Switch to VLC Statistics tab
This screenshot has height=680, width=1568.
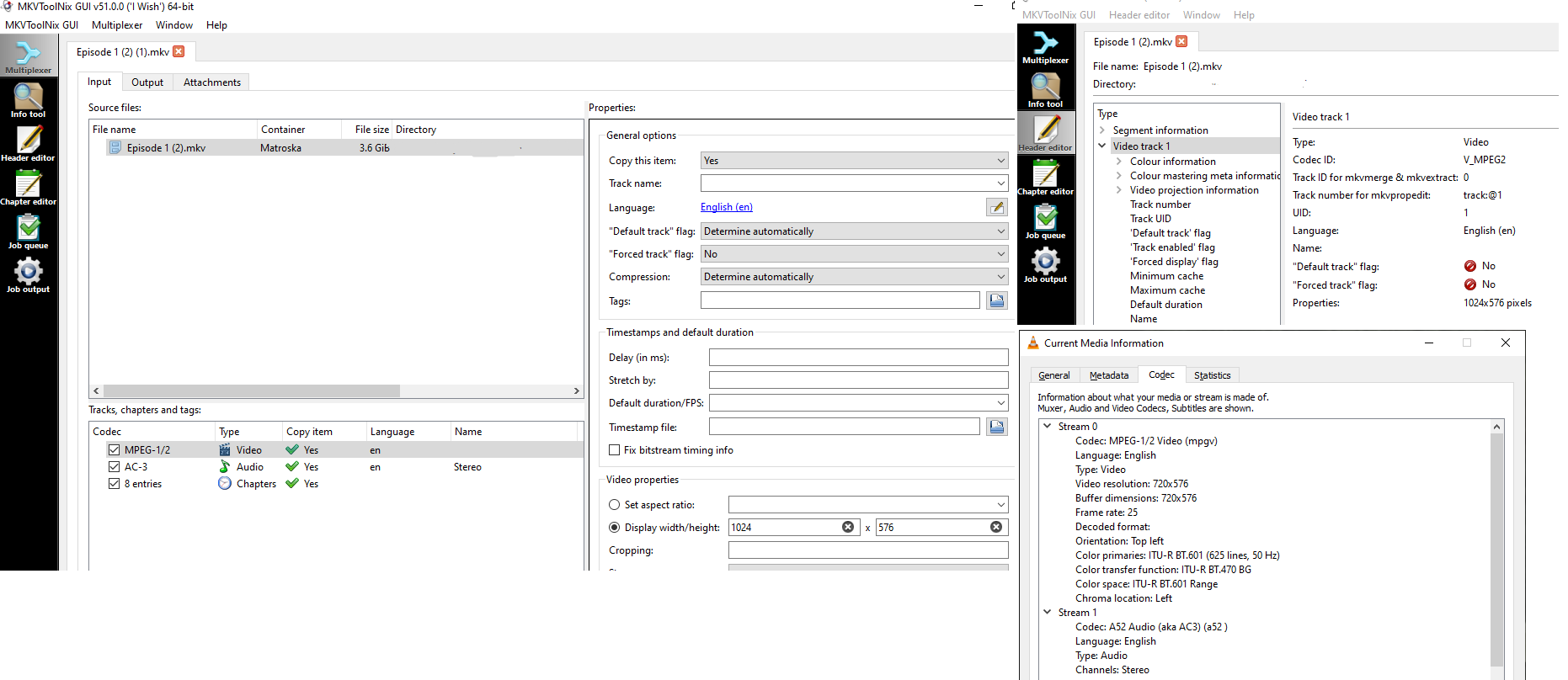coord(1212,375)
